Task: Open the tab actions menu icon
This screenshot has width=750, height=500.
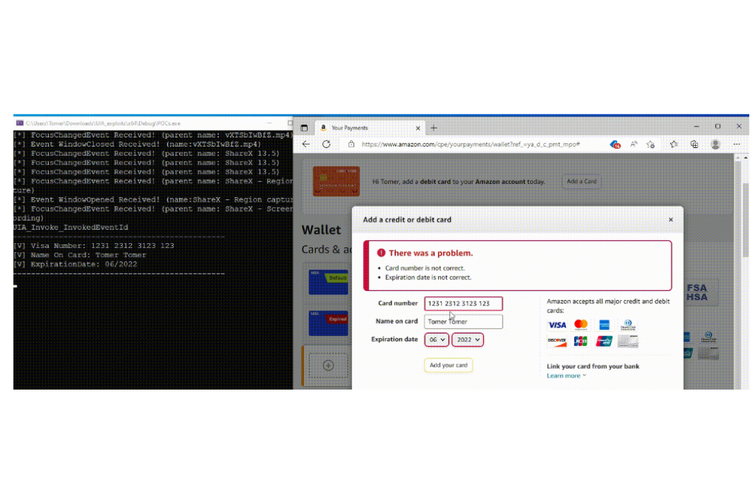Action: (304, 128)
